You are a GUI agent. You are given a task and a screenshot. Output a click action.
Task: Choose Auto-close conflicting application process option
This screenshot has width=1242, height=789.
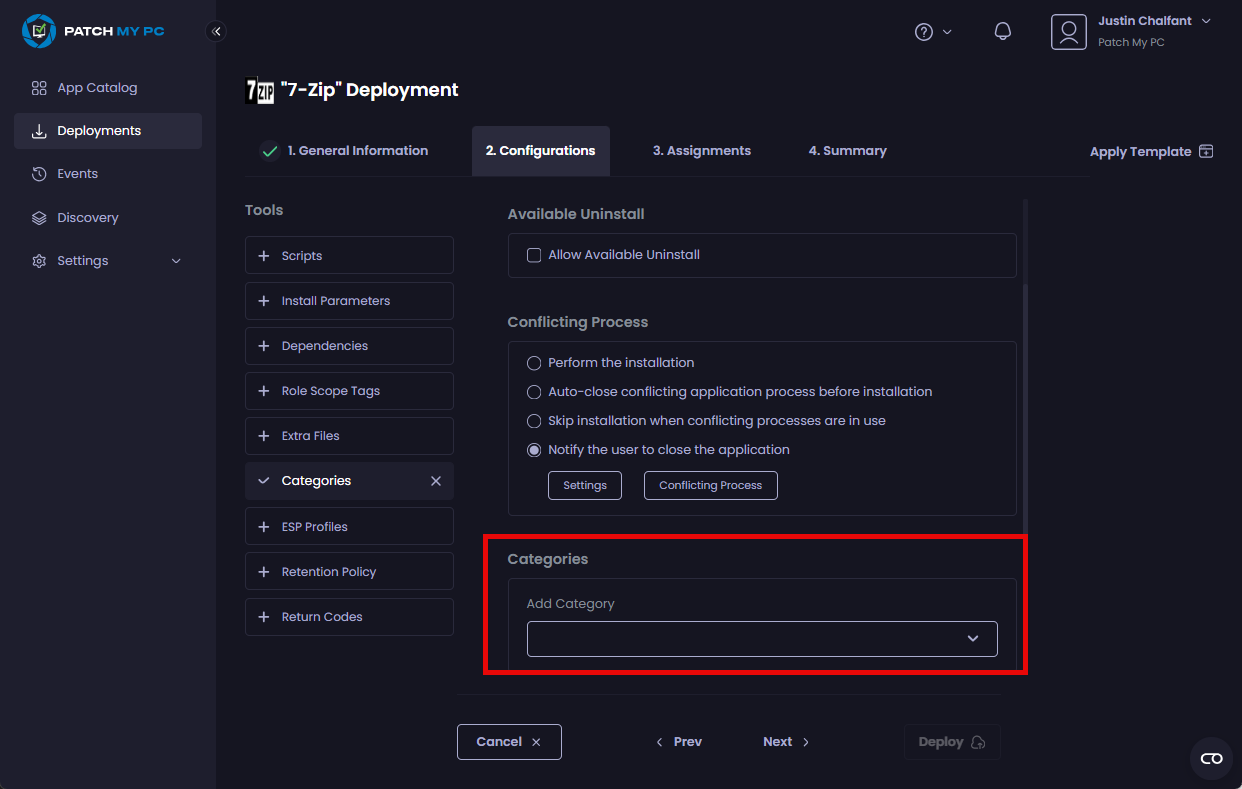[534, 392]
